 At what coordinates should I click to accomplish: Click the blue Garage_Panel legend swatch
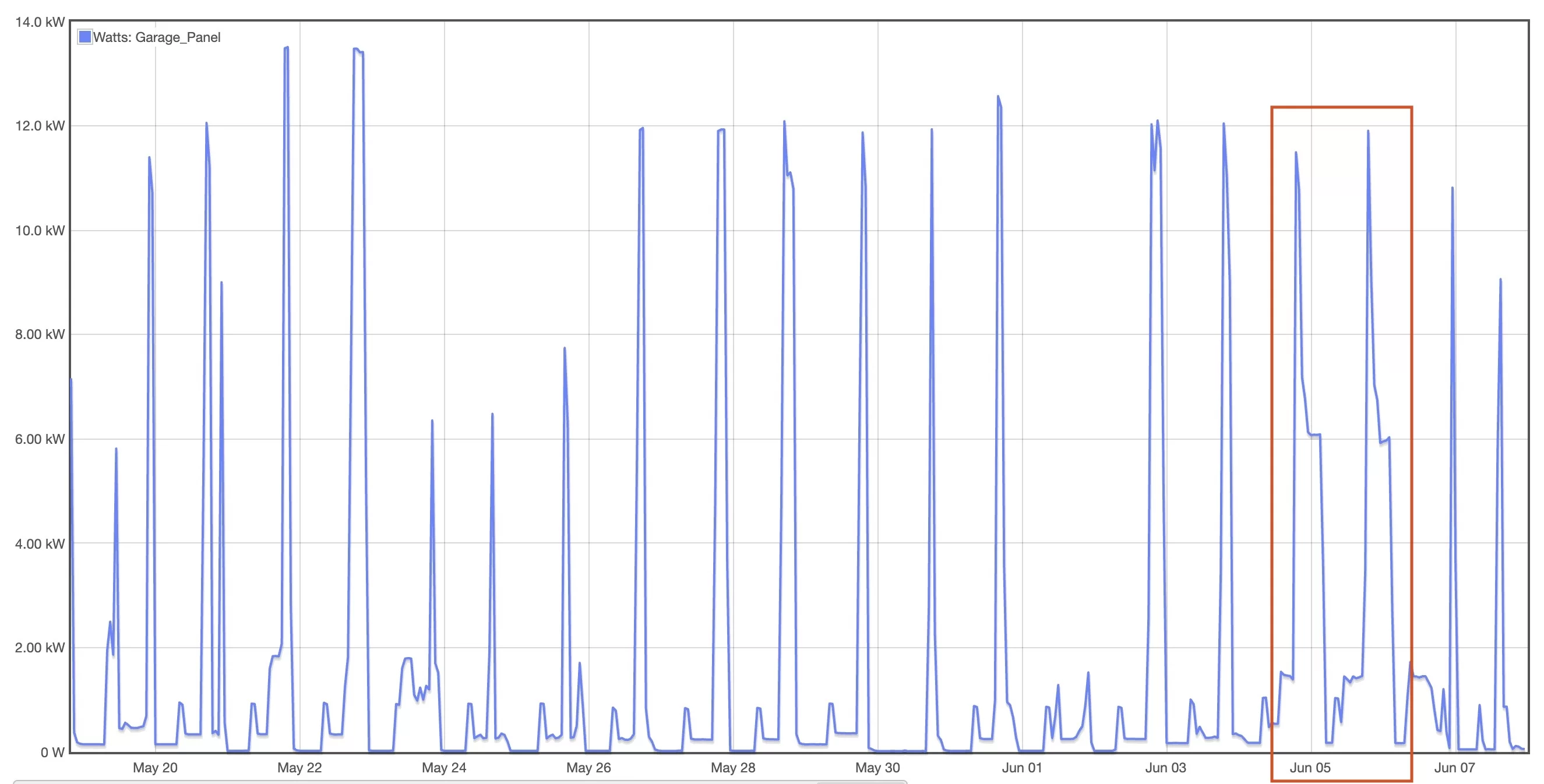tap(85, 37)
